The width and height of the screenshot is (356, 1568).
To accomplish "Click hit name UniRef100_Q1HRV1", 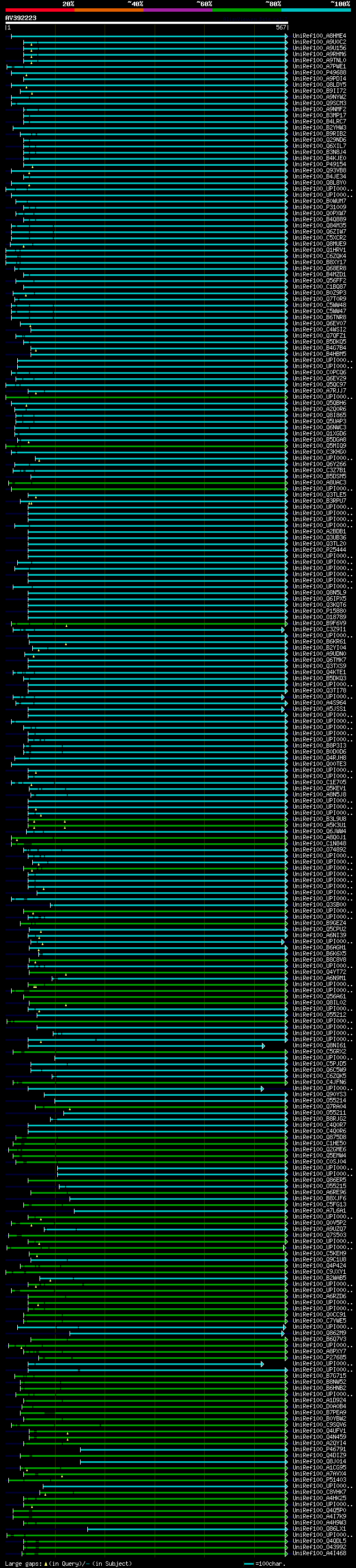I will pos(319,250).
